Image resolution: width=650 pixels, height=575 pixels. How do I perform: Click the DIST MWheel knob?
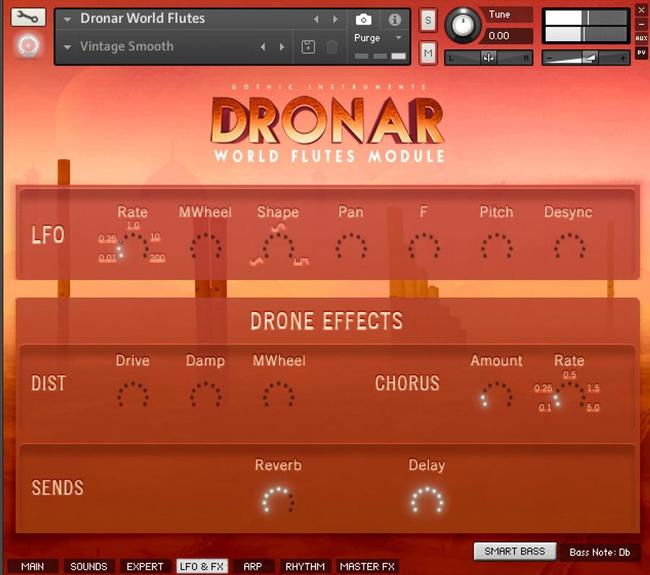tap(278, 394)
